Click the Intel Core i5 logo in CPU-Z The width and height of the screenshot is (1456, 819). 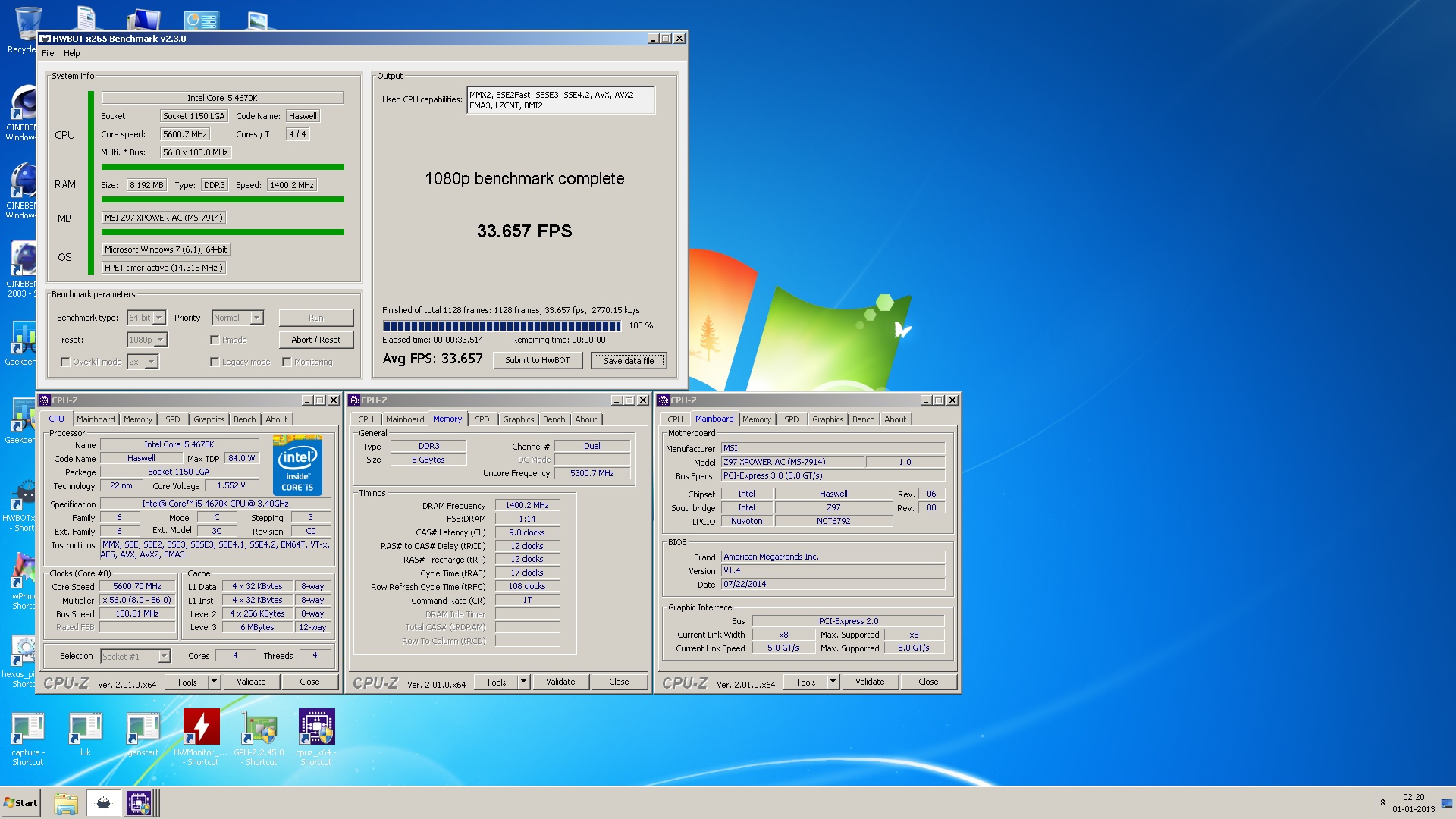click(297, 465)
